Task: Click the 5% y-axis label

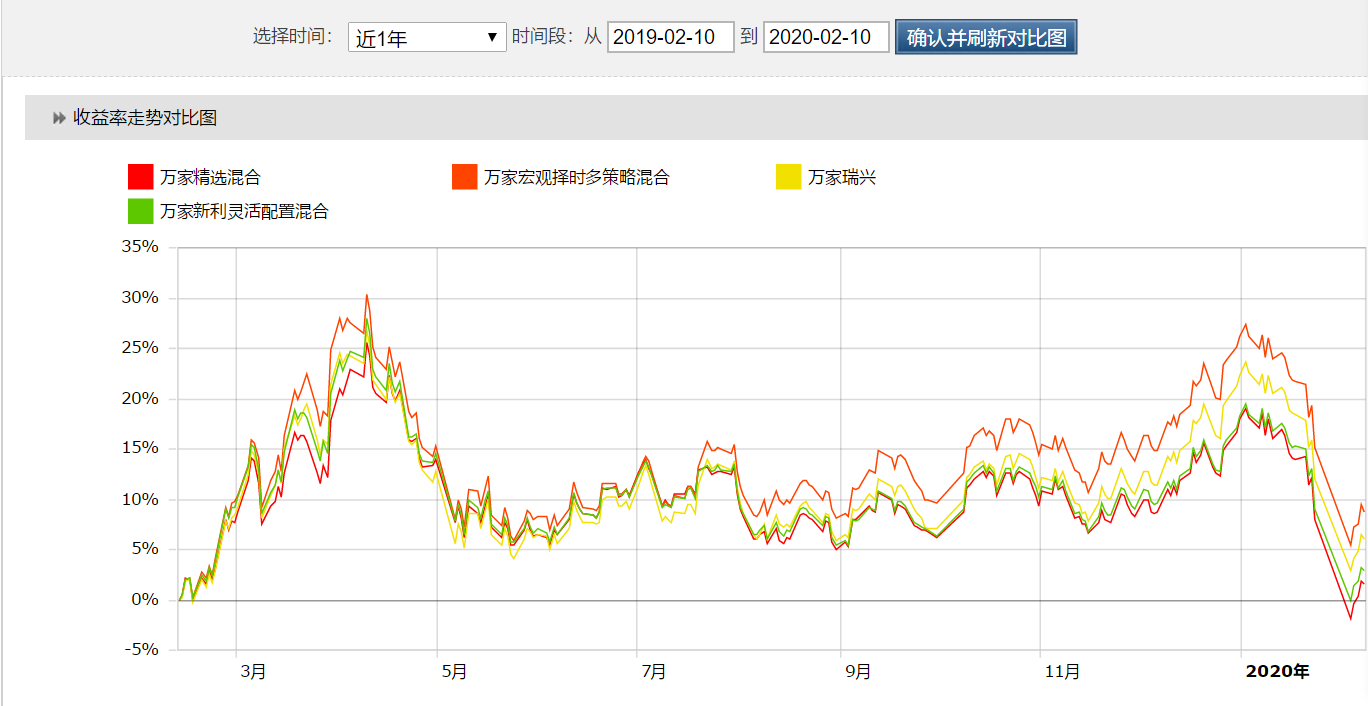Action: pos(145,548)
